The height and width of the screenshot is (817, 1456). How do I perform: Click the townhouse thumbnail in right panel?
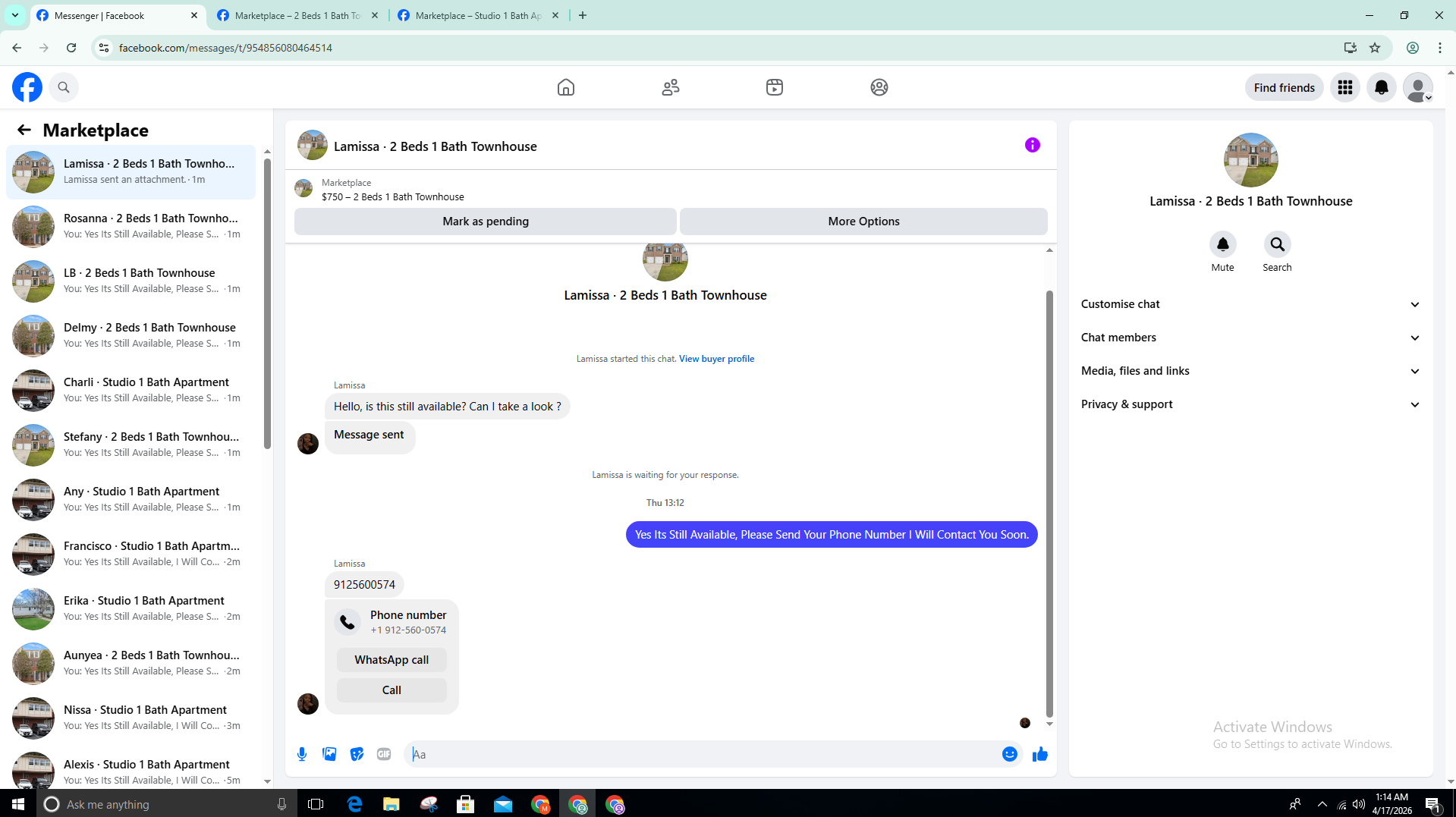point(1250,160)
